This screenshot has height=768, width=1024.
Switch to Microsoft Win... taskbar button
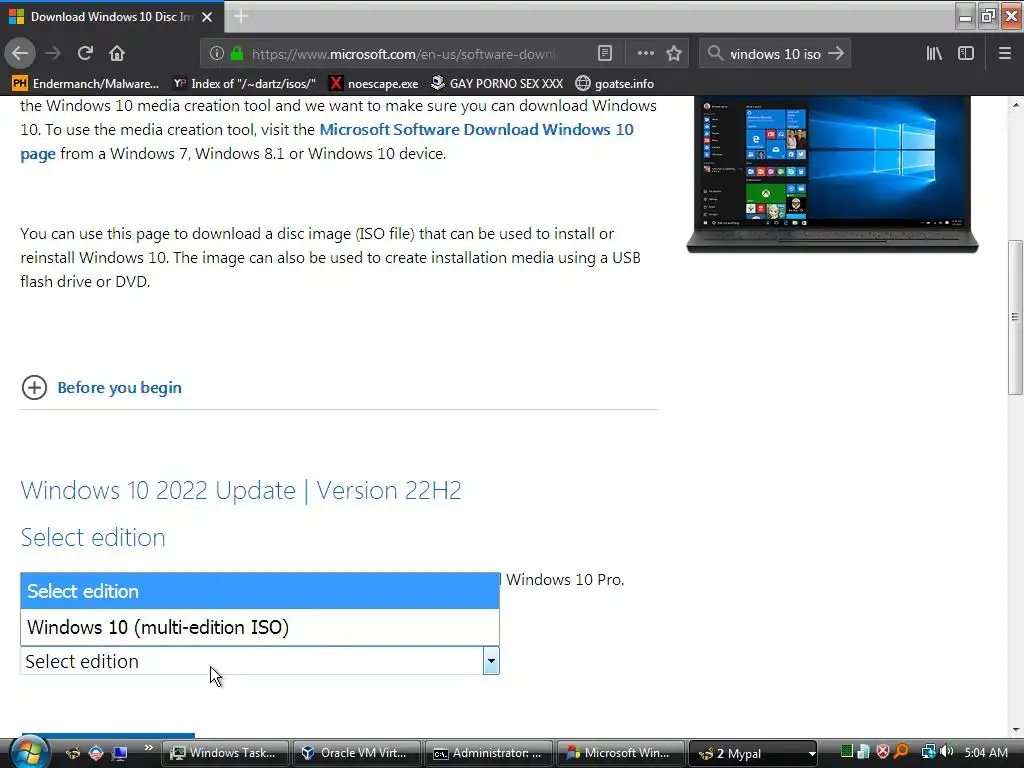(x=620, y=753)
